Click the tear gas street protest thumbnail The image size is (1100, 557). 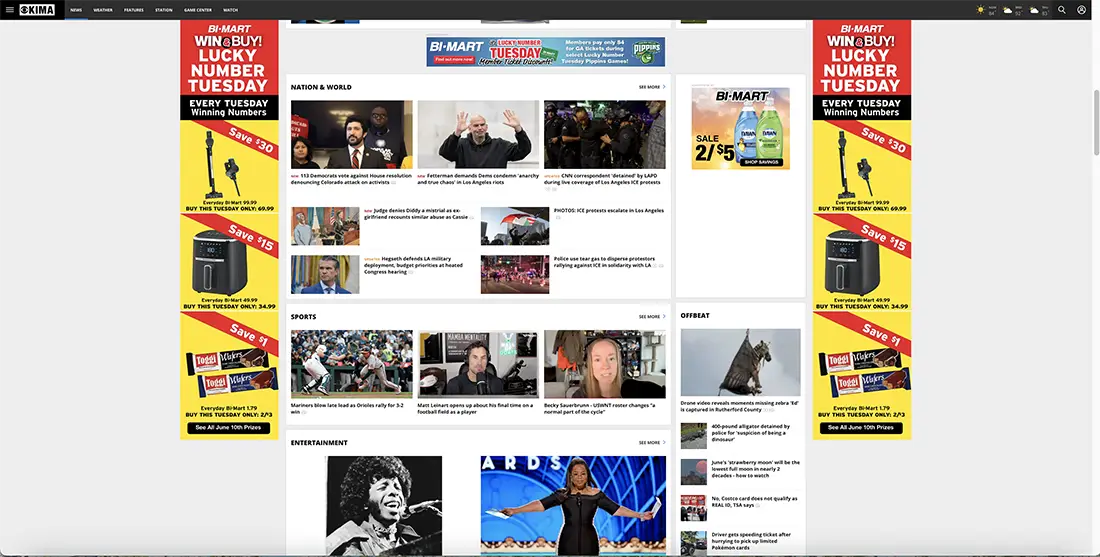point(515,274)
